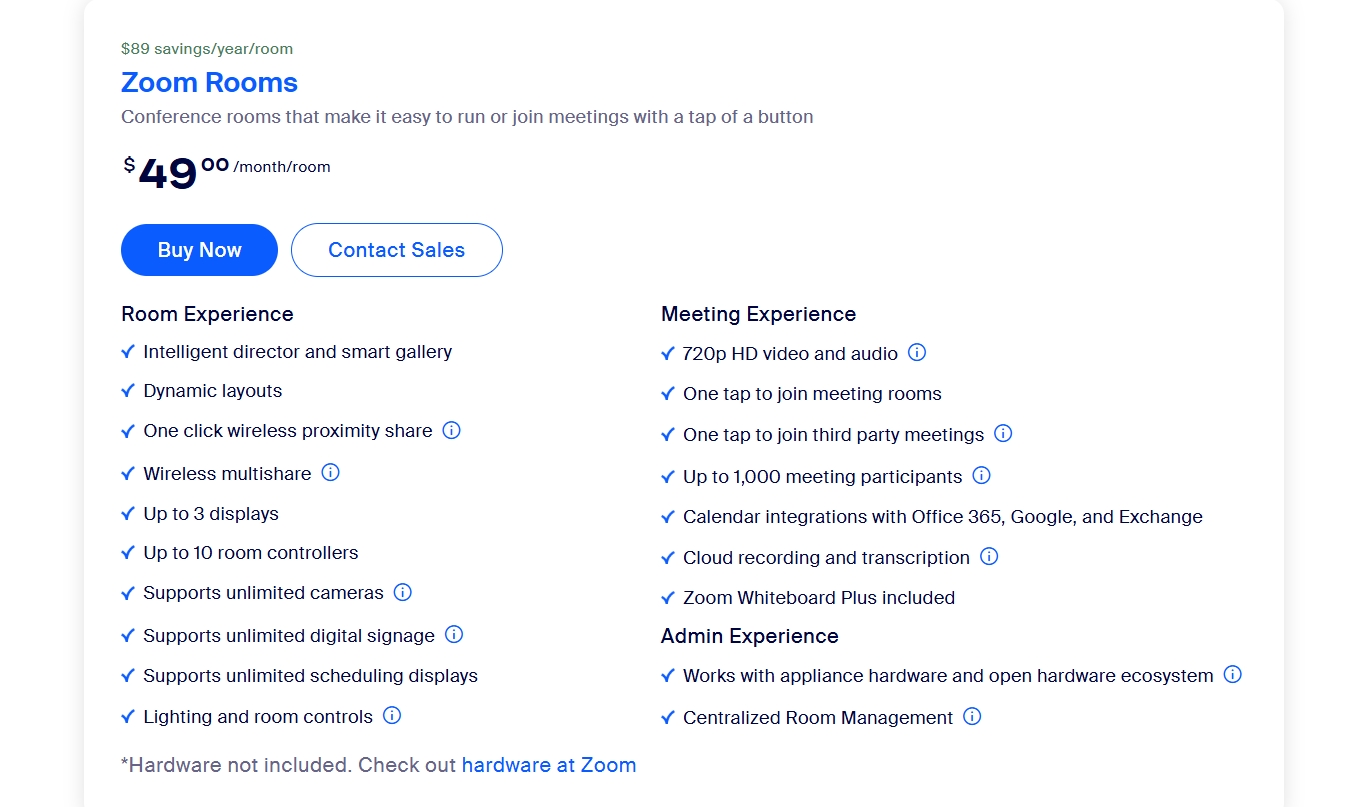1356x807 pixels.
Task: Click the Dynamic layouts feature text
Action: tap(212, 391)
